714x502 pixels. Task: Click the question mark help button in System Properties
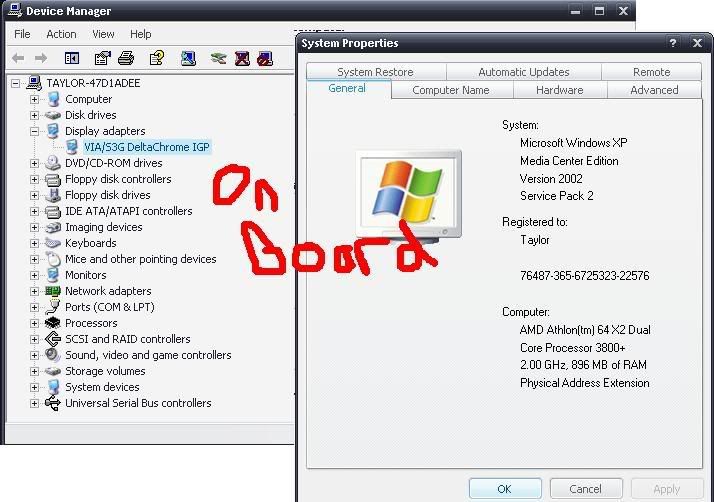click(x=673, y=43)
